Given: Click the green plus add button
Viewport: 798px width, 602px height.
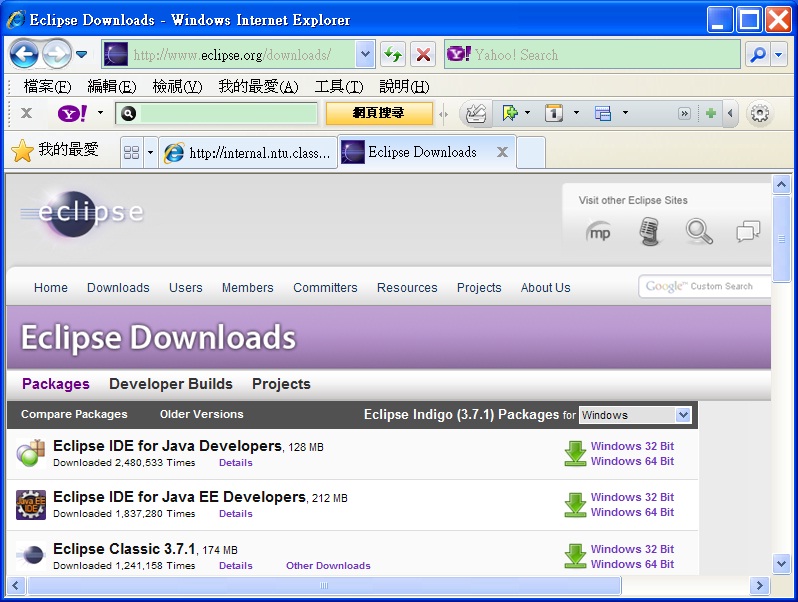Looking at the screenshot, I should coord(711,113).
